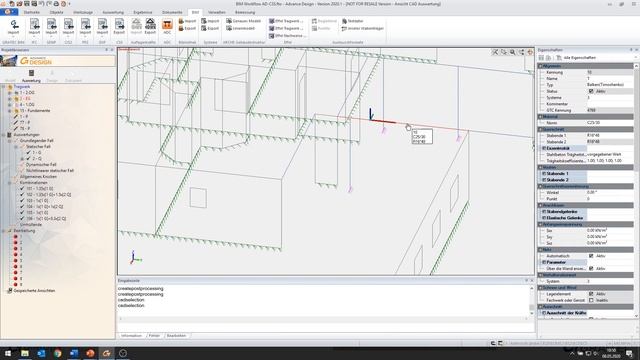Image resolution: width=640 pixels, height=360 pixels.
Task: Open the Objekte ribbon tab
Action: click(x=56, y=12)
